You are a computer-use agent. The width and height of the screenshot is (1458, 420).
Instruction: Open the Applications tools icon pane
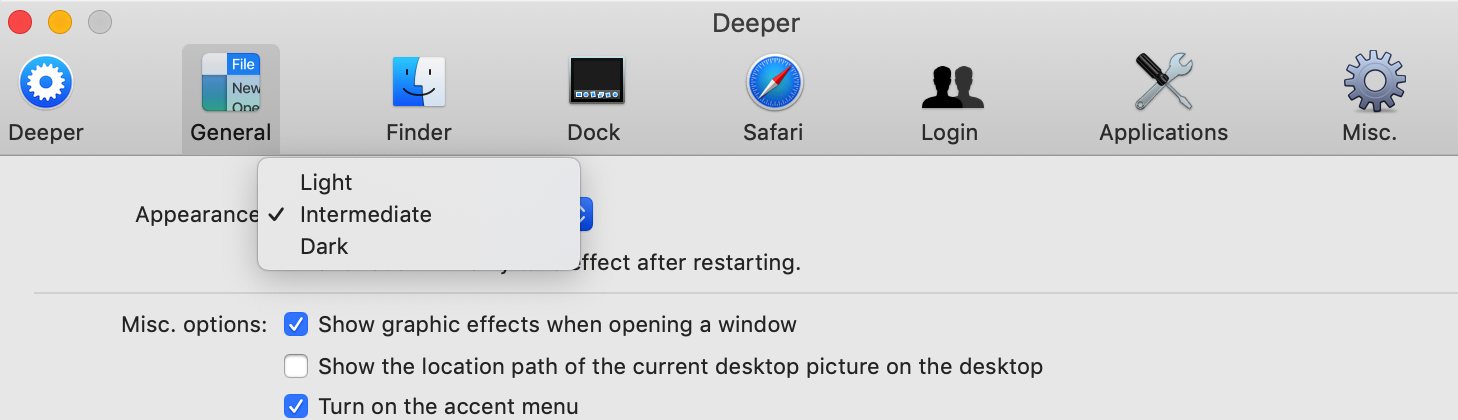(1163, 82)
